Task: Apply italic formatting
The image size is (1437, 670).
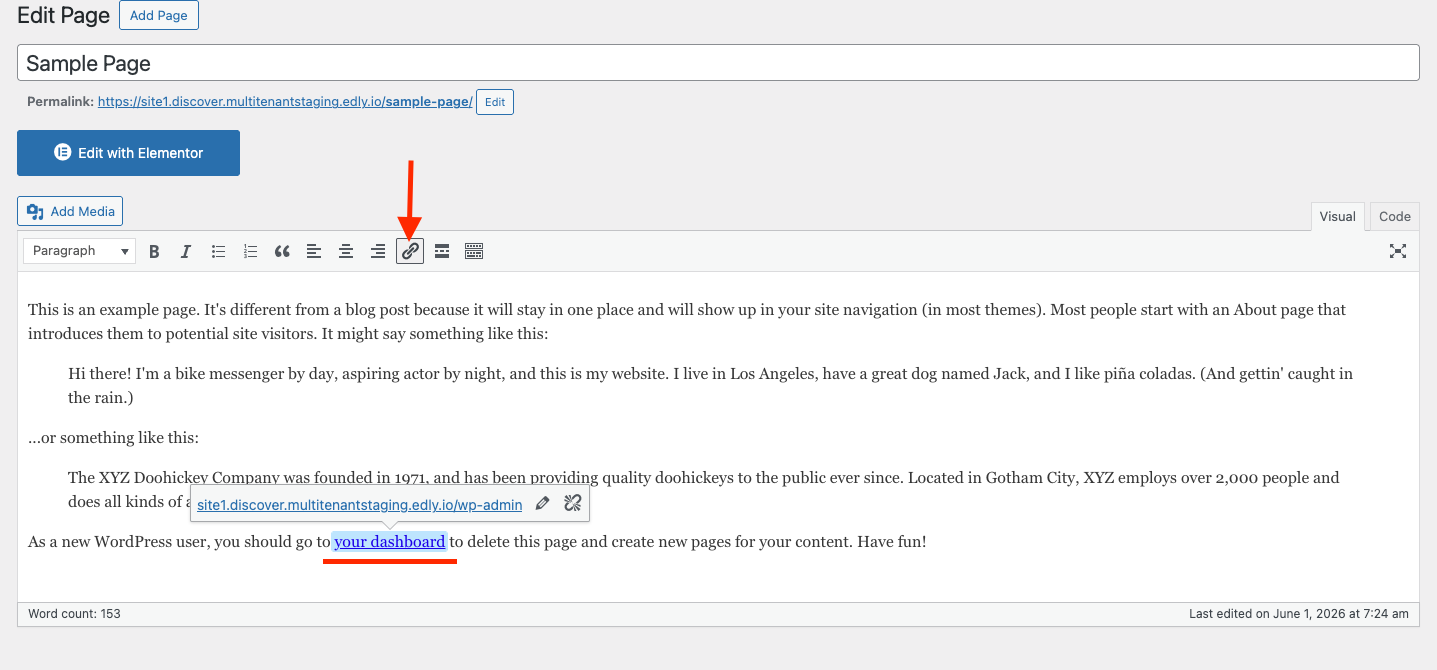Action: click(186, 251)
